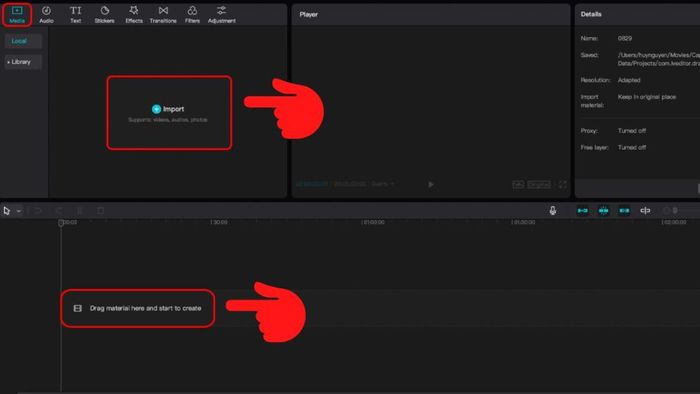The width and height of the screenshot is (700, 394).
Task: Open the Adjustment tab
Action: tap(221, 14)
